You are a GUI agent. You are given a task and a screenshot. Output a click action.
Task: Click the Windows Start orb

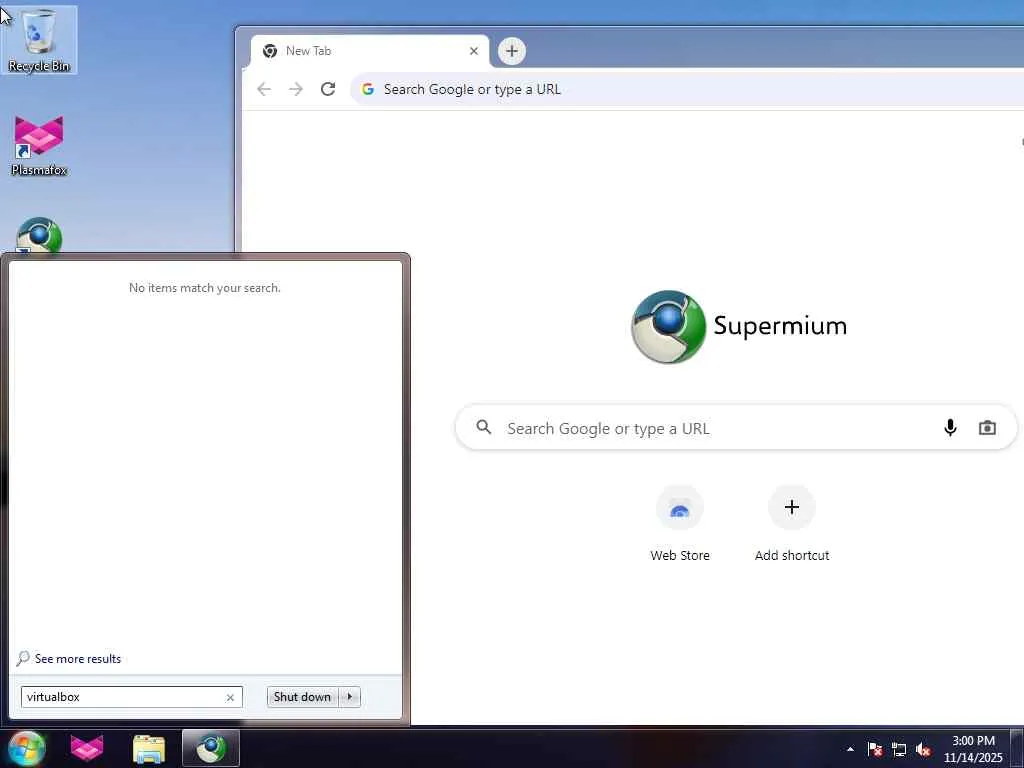tap(26, 748)
